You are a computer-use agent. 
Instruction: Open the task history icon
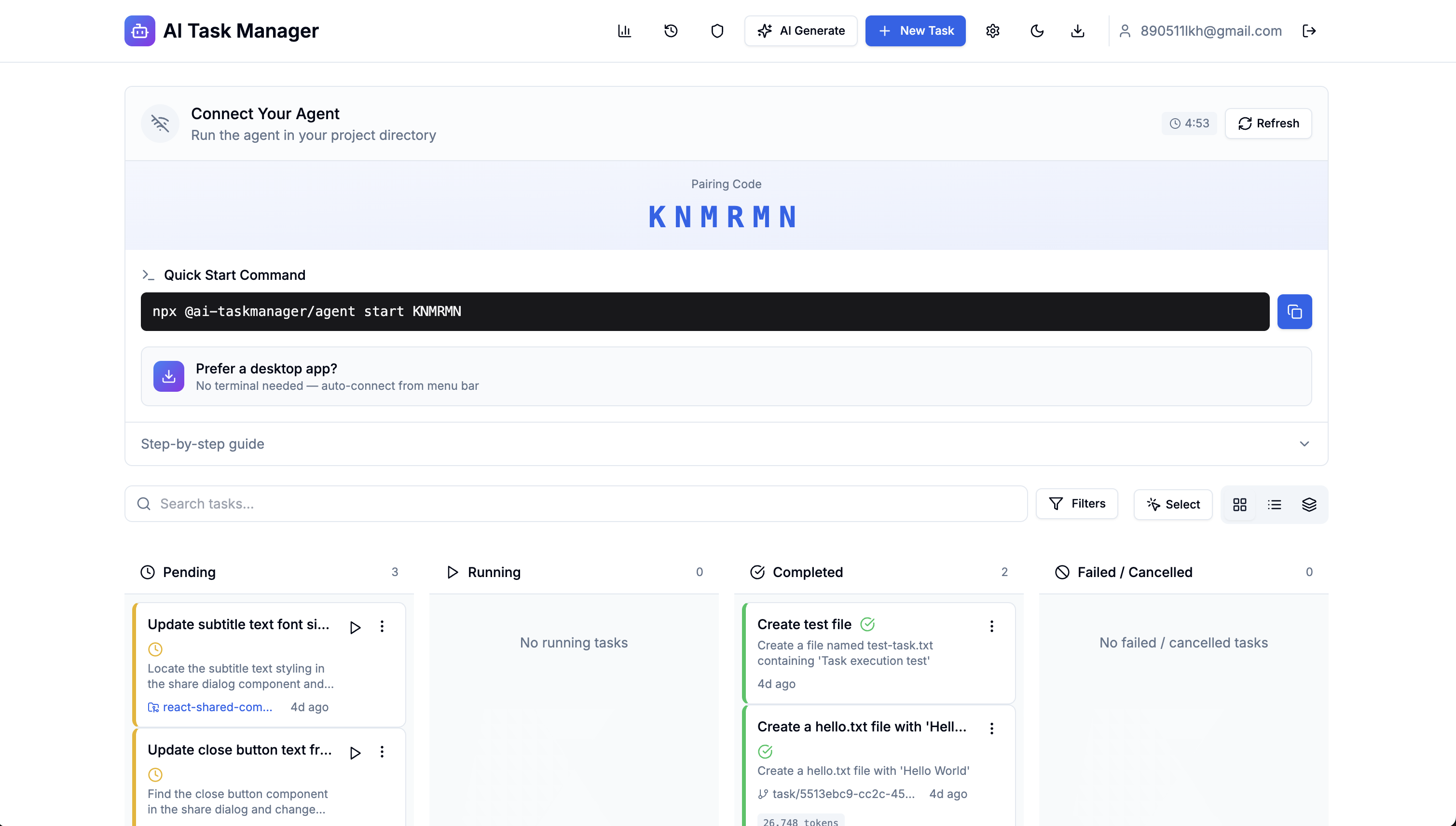(x=671, y=30)
